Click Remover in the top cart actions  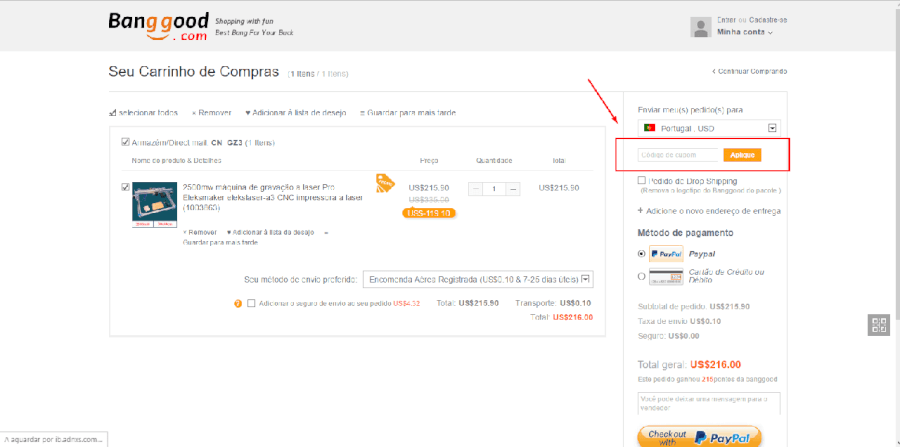(211, 113)
